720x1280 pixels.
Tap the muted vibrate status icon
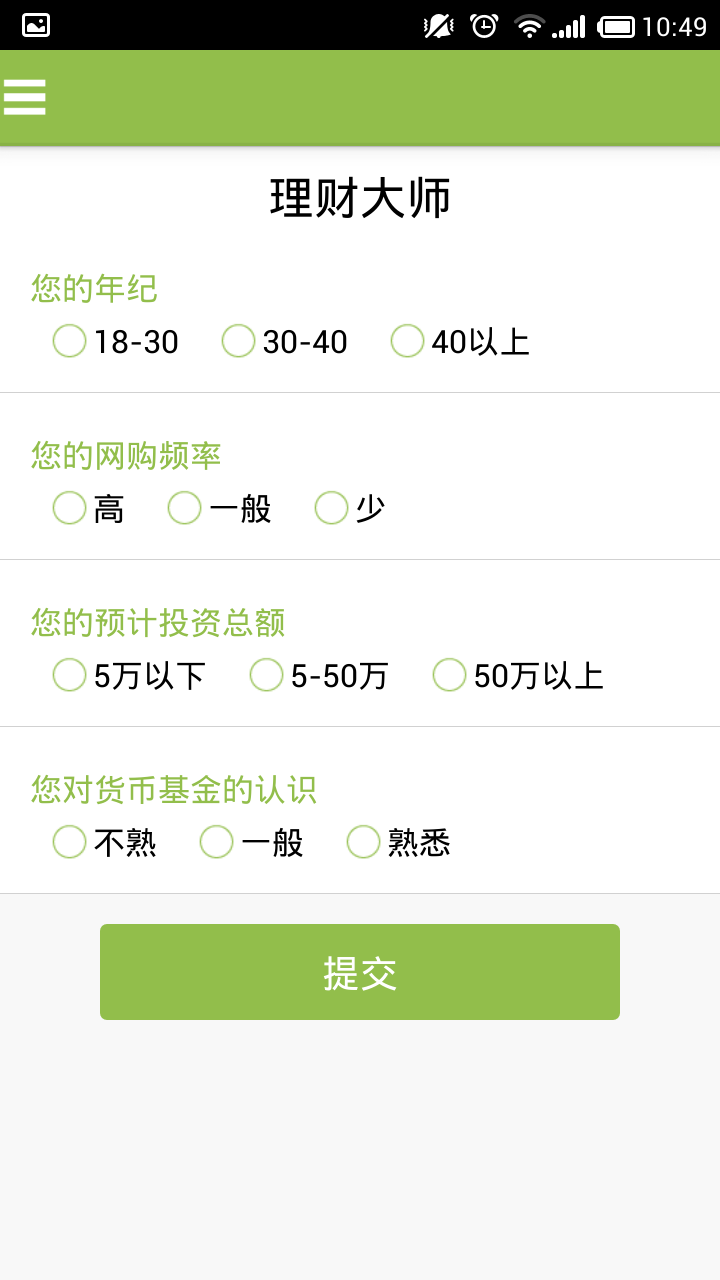(x=438, y=26)
